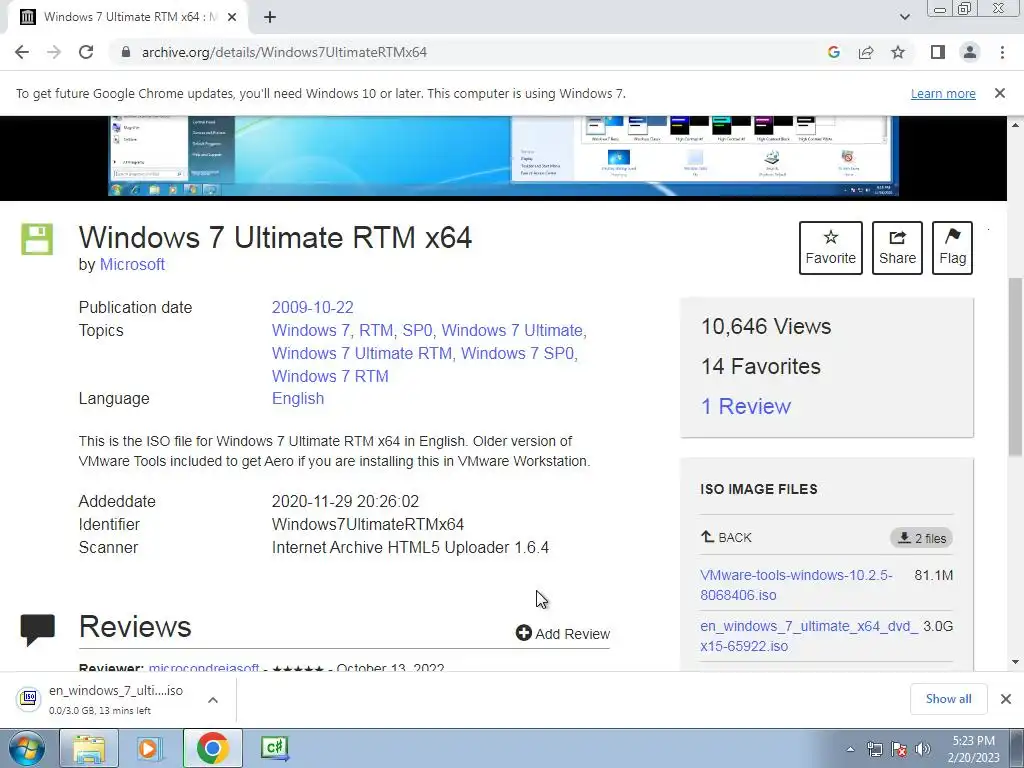The image size is (1024, 768).
Task: Close the downloads bar
Action: click(1006, 699)
